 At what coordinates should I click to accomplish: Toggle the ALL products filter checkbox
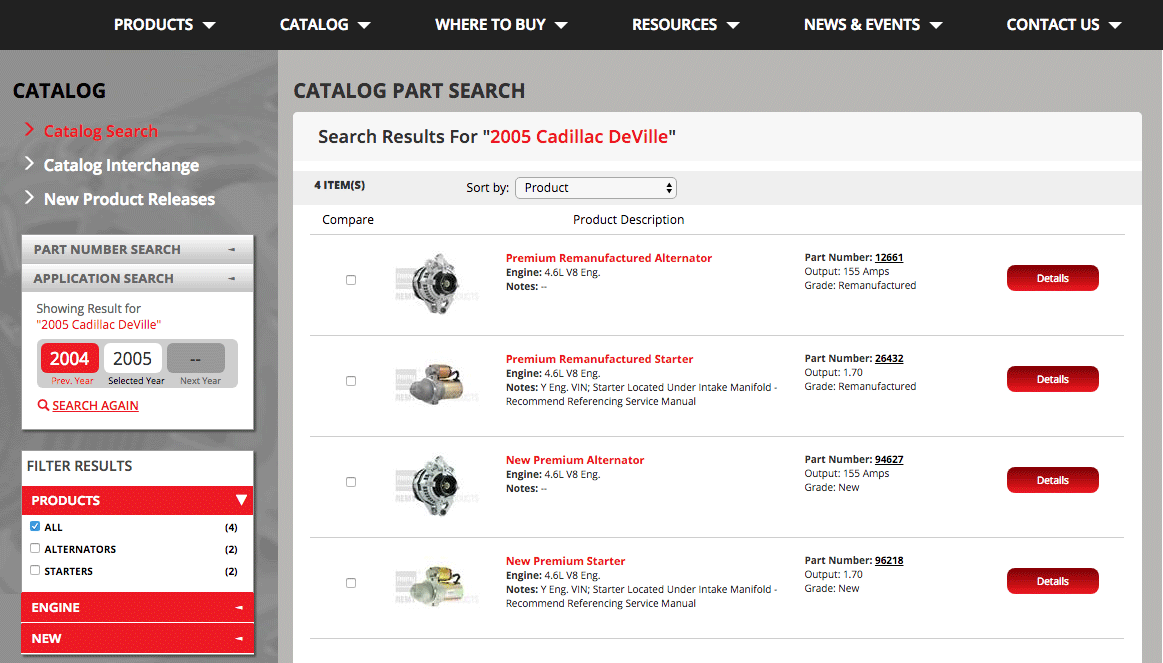click(x=35, y=527)
